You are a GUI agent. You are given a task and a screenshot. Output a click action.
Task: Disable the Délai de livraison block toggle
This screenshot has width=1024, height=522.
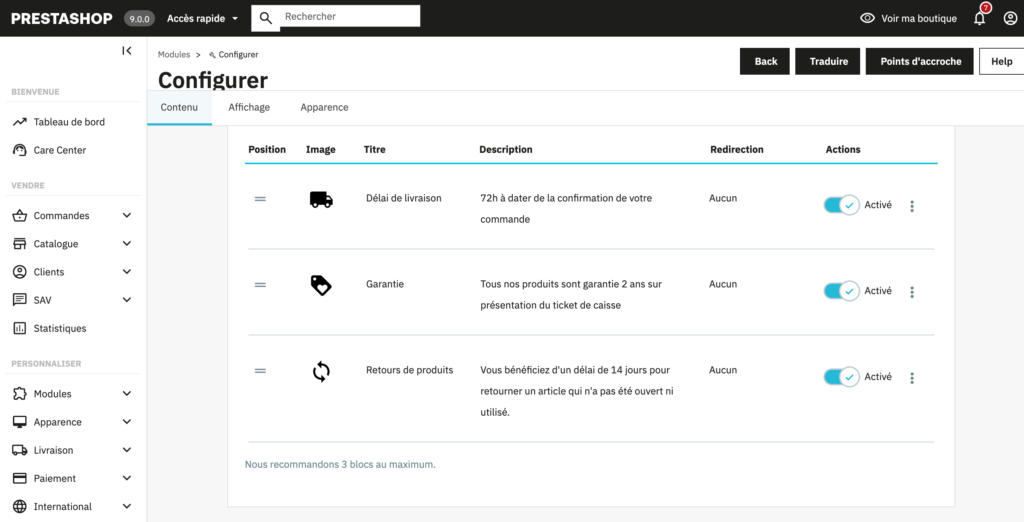pos(841,205)
